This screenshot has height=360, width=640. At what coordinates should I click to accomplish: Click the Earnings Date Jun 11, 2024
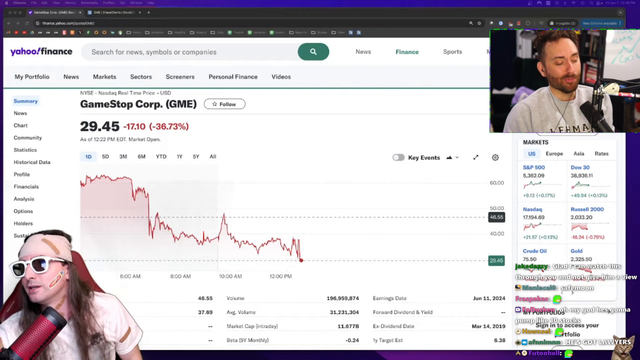point(489,298)
